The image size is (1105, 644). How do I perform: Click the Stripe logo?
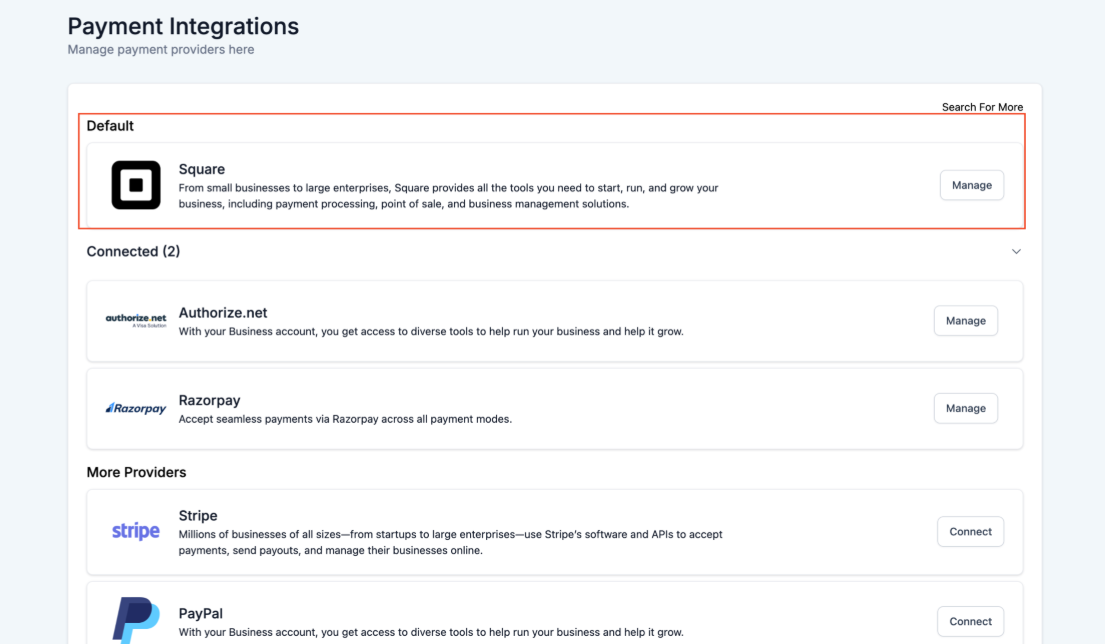click(x=136, y=531)
